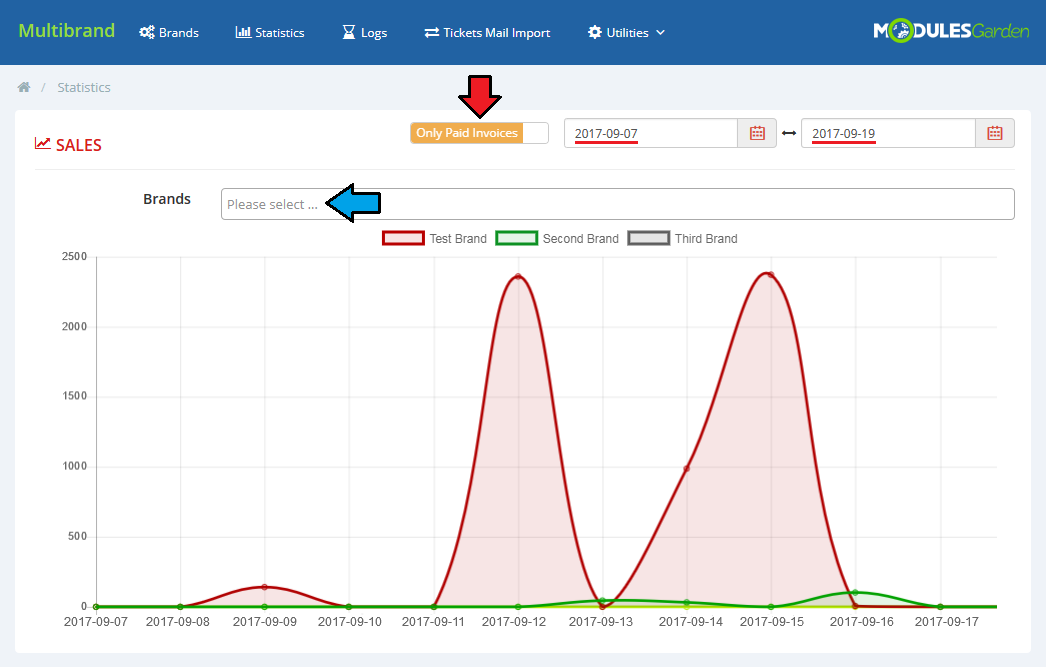Click the Second Brand point on 2017-09-16
The height and width of the screenshot is (667, 1046).
[x=855, y=592]
